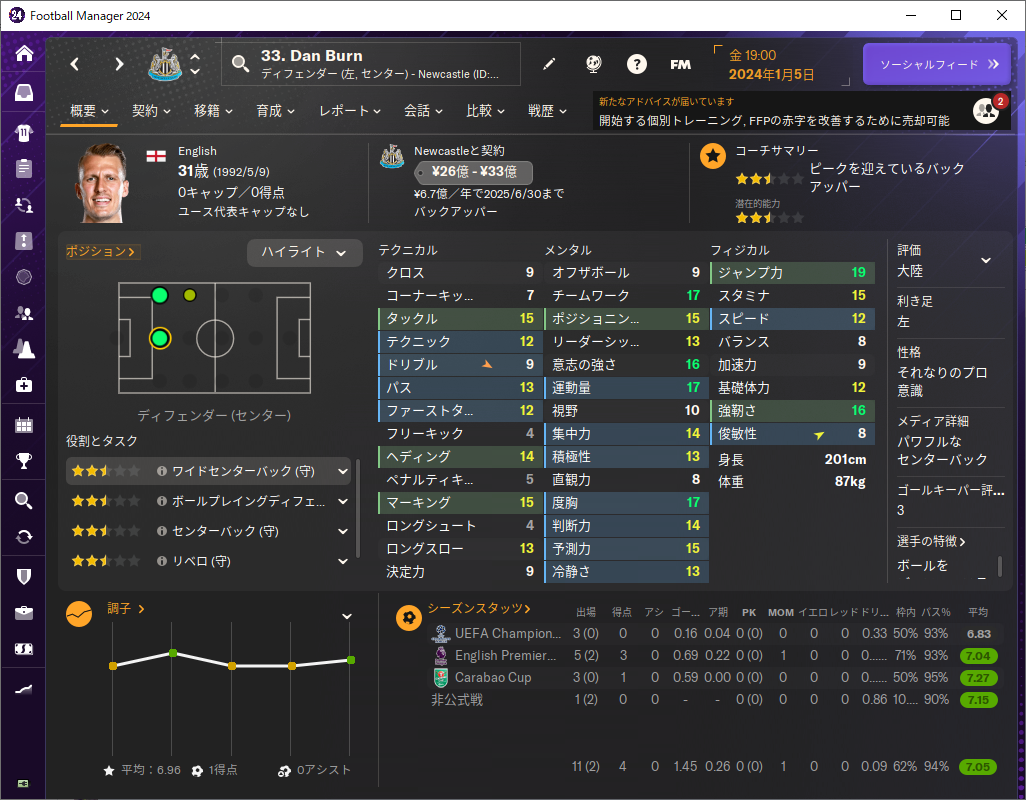Image resolution: width=1026 pixels, height=800 pixels.
Task: Click the right info panel scrollbar
Action: tap(1000, 566)
